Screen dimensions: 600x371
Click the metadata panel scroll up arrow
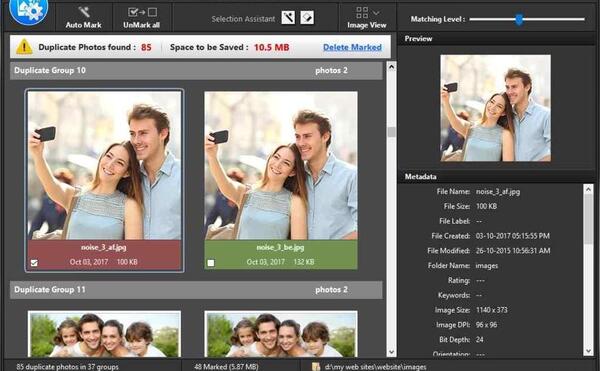coord(589,189)
